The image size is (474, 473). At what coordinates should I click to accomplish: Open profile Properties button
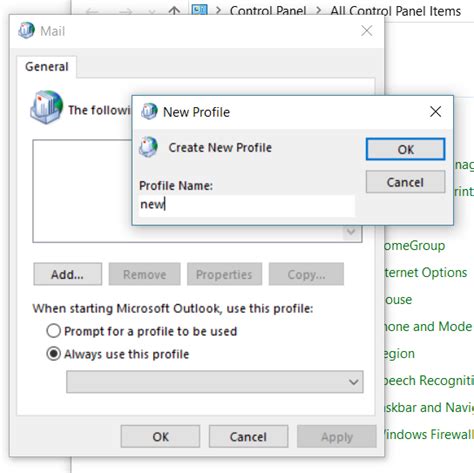tap(224, 274)
